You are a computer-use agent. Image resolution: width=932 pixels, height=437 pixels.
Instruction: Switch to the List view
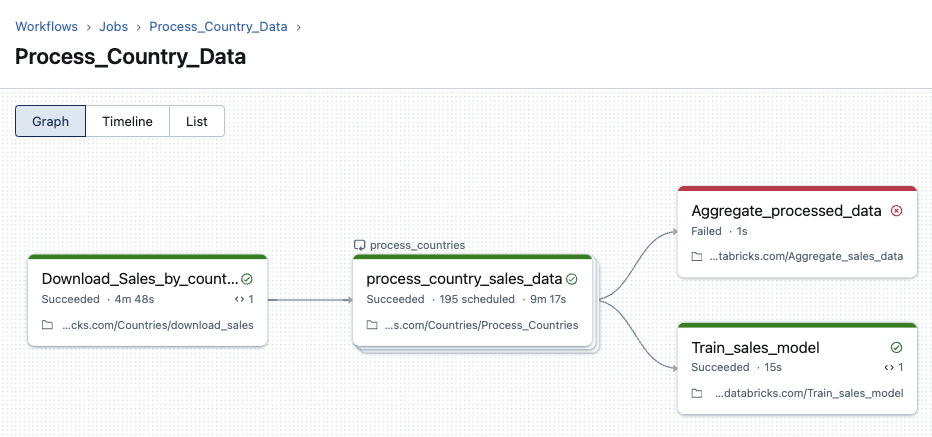point(196,121)
